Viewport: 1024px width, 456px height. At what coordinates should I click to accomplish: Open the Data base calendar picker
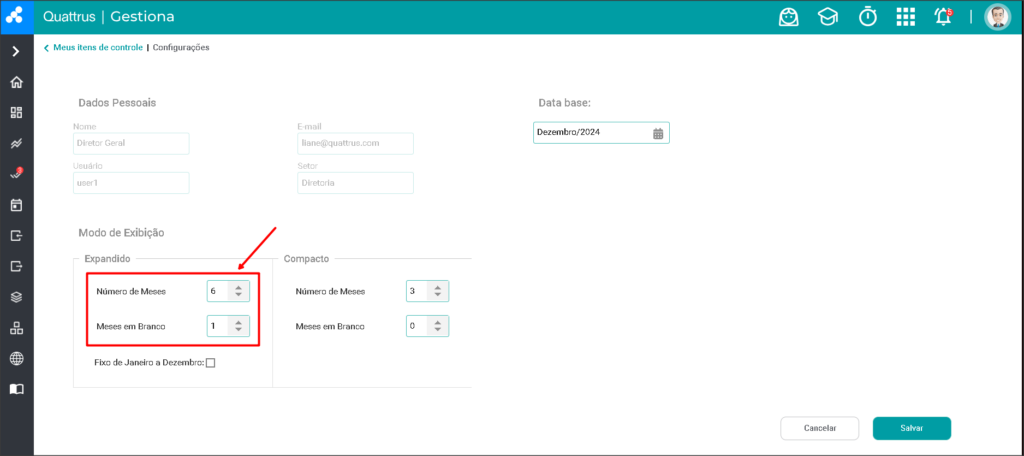pos(658,133)
